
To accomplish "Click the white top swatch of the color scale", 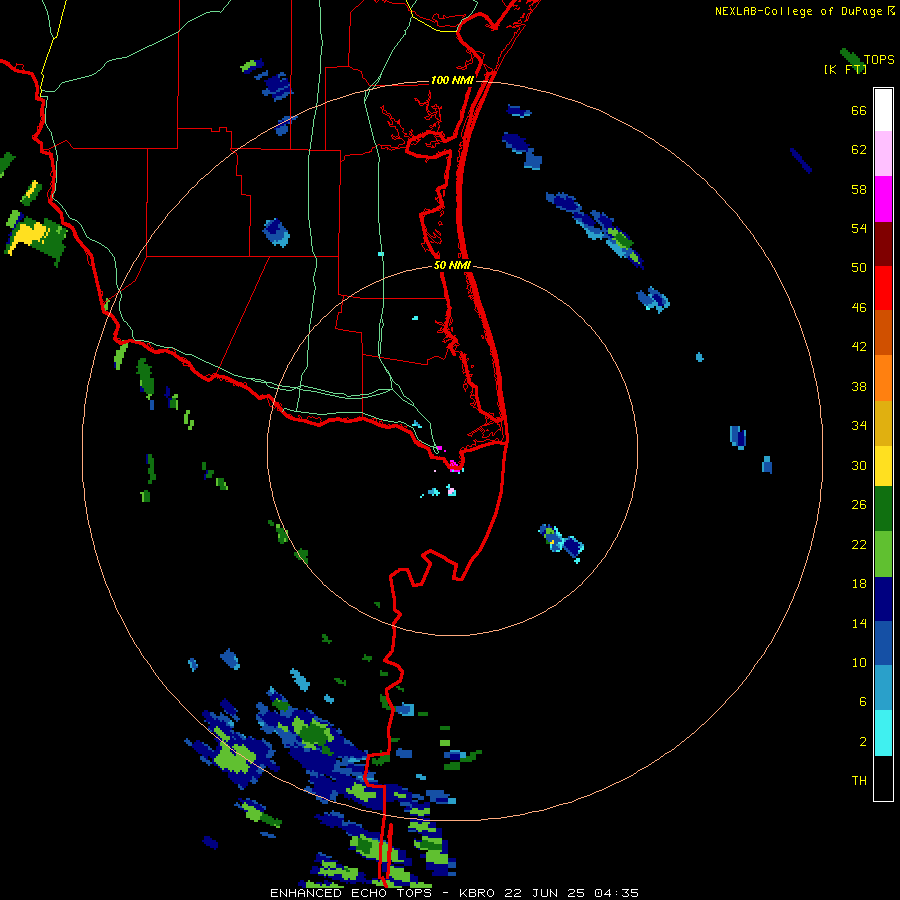I will click(883, 110).
